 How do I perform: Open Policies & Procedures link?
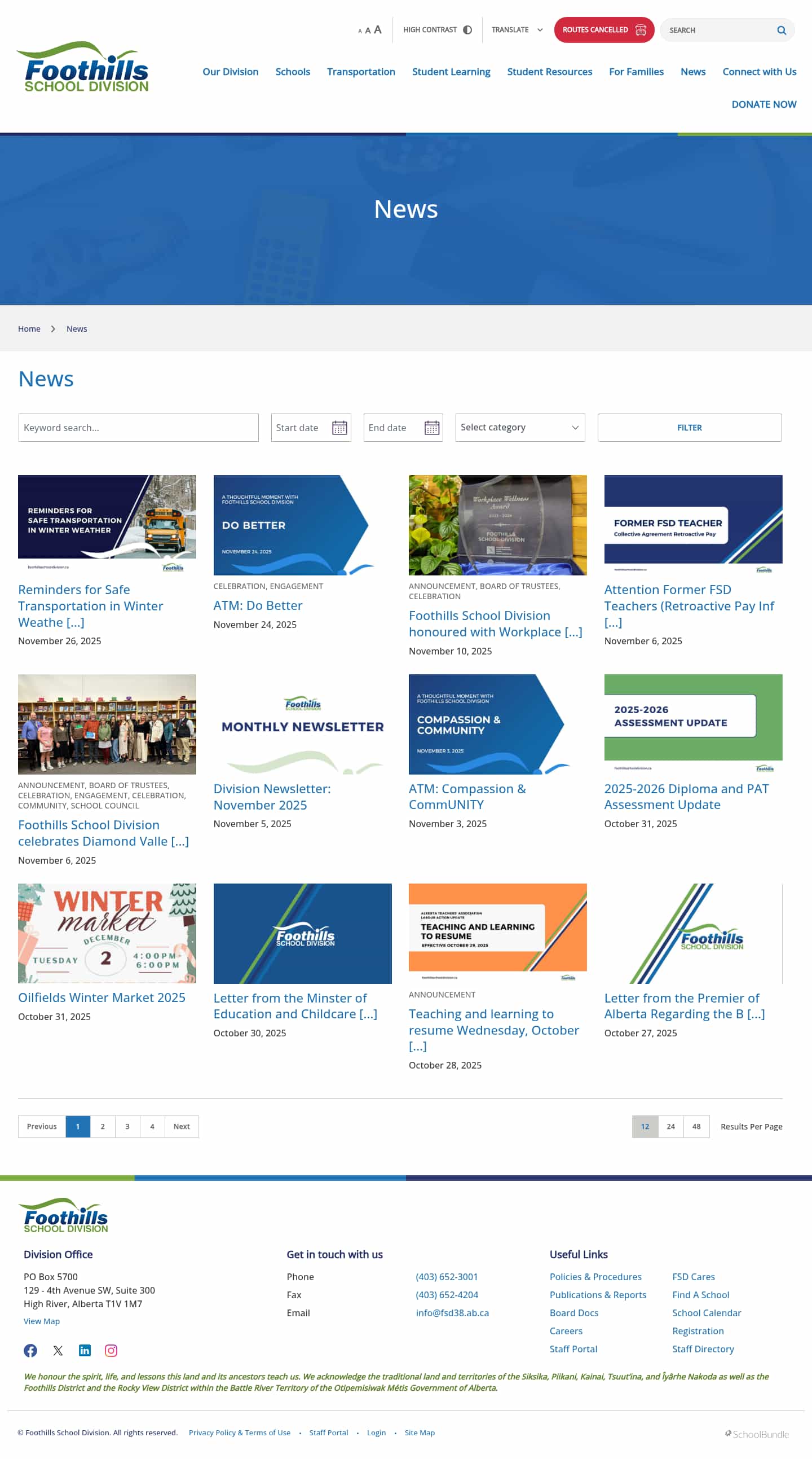(595, 1277)
